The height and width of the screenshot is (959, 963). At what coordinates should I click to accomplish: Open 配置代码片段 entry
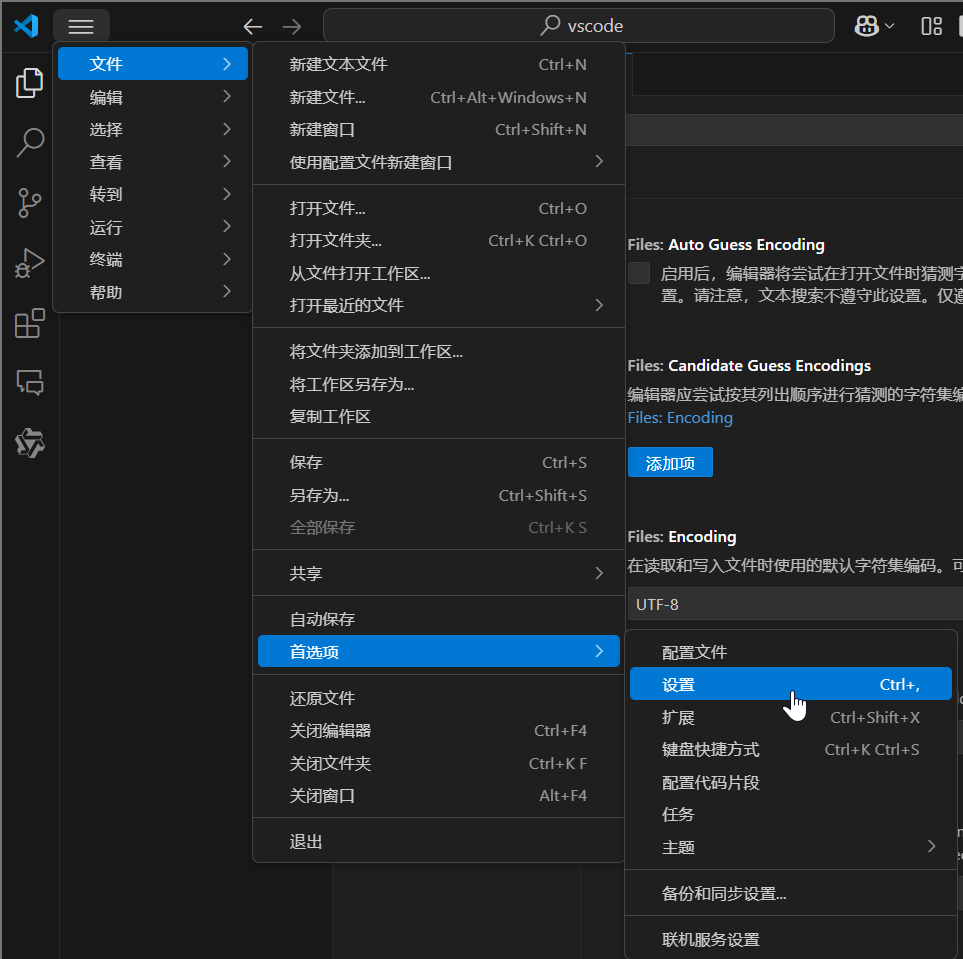point(790,782)
